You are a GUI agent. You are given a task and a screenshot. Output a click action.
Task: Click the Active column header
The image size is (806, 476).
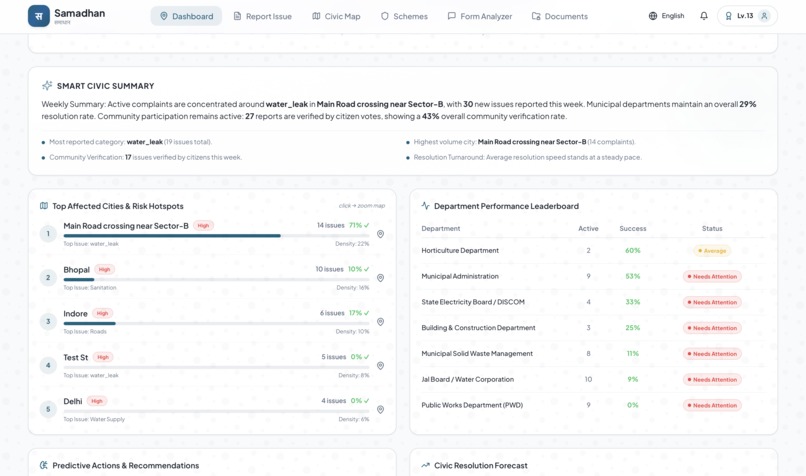pos(588,228)
